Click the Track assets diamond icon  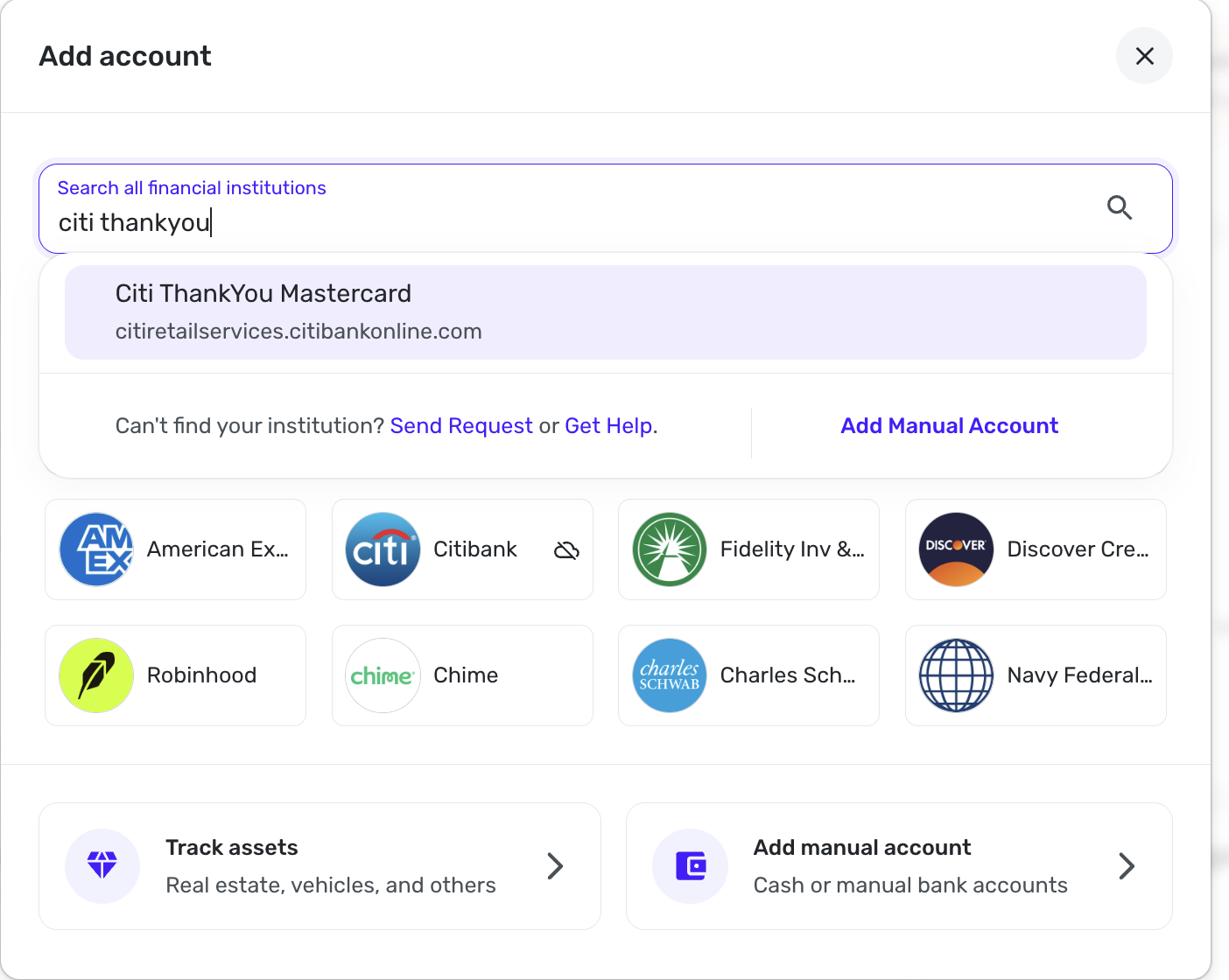click(x=102, y=865)
